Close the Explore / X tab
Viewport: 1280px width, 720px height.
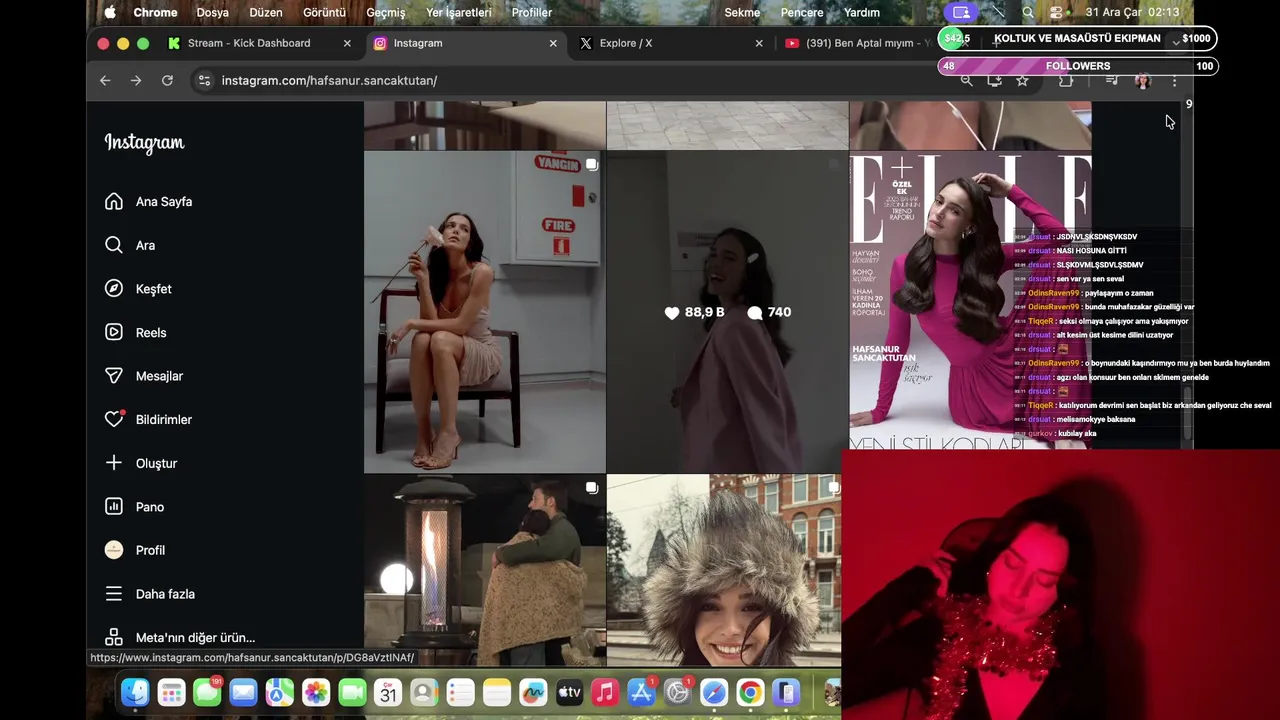click(759, 43)
